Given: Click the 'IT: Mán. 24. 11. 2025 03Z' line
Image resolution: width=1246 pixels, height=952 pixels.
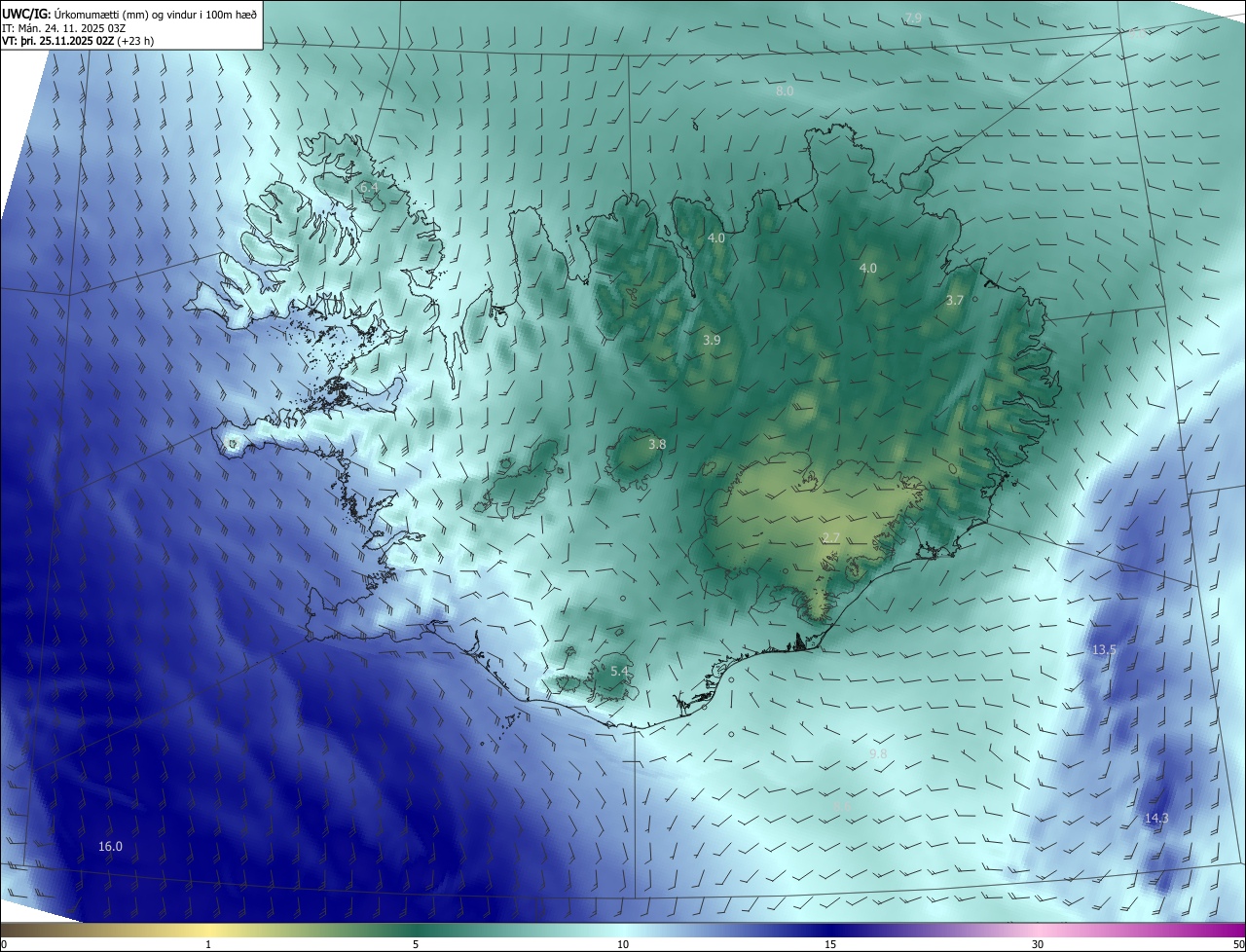Looking at the screenshot, I should pyautogui.click(x=66, y=27).
